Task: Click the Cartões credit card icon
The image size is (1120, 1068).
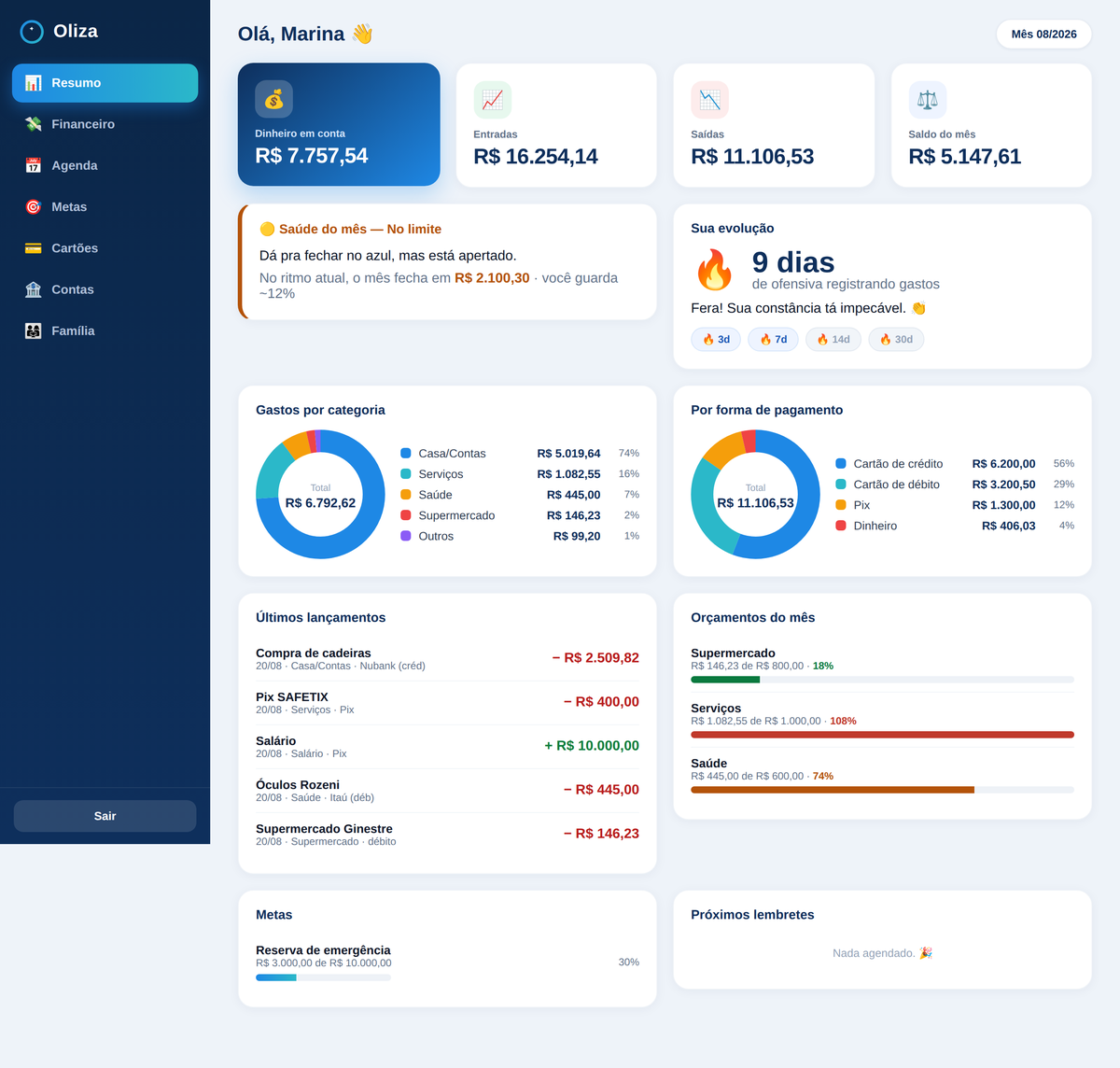Action: [34, 248]
